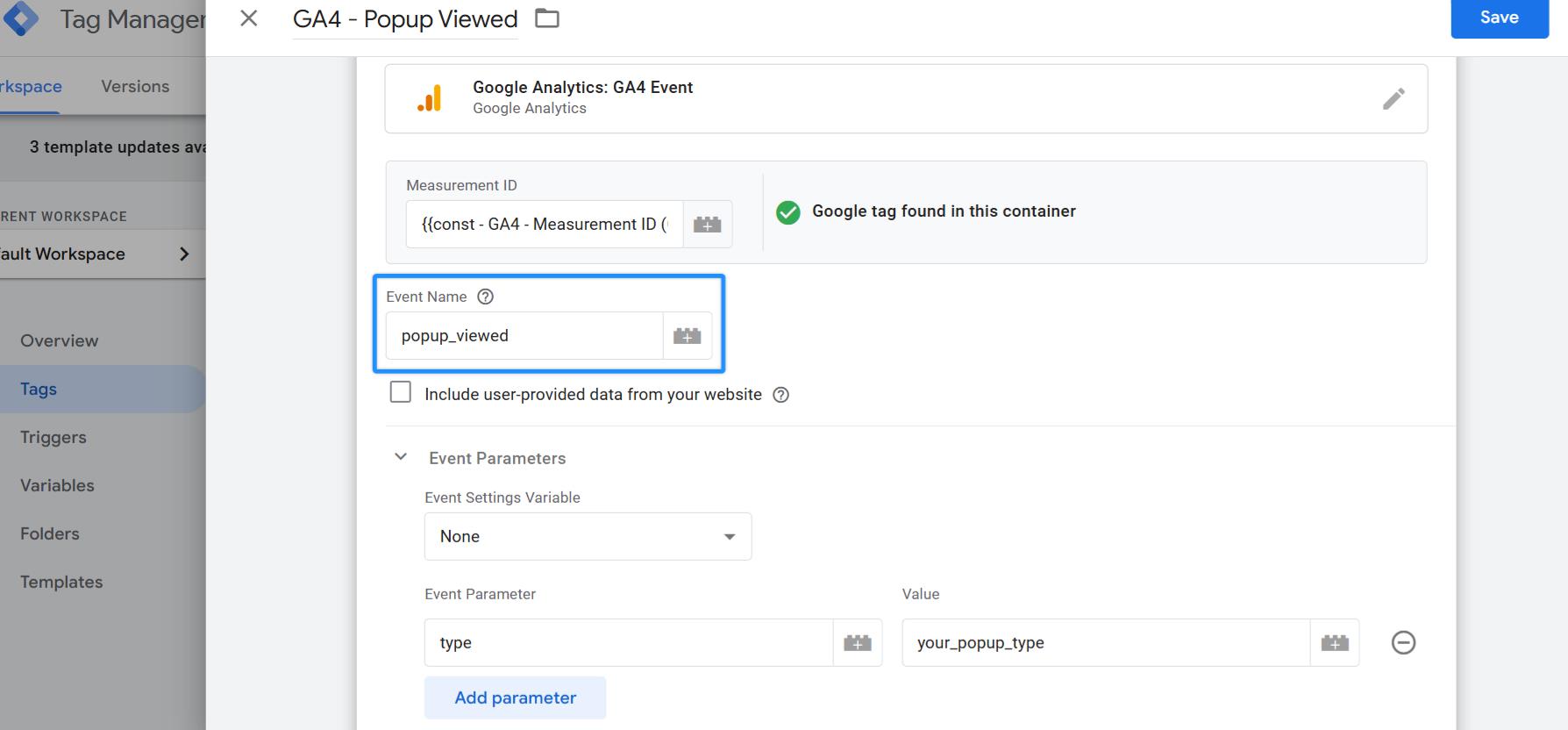1568x730 pixels.
Task: Enable Include user-provided data checkbox
Action: (401, 392)
